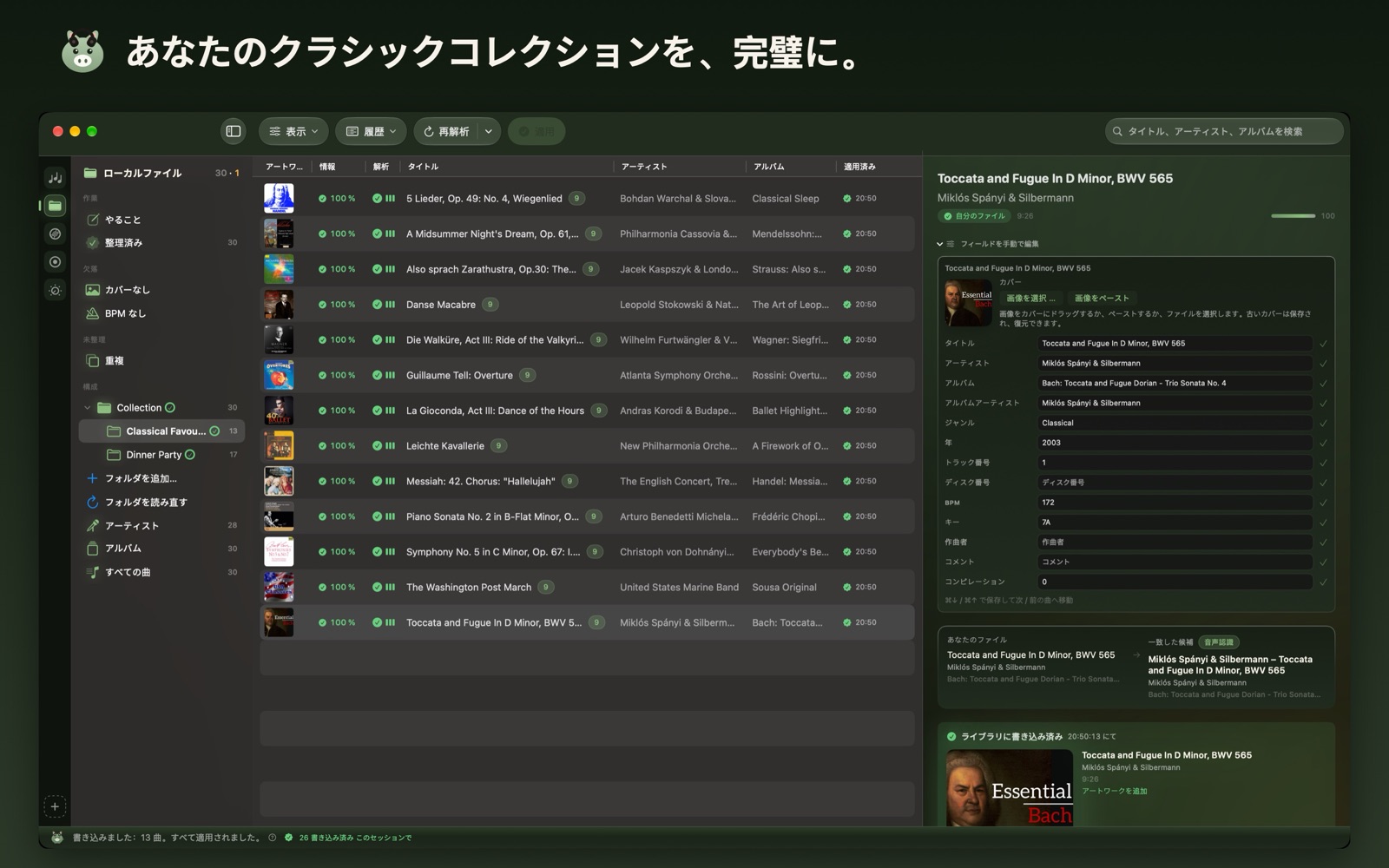Click artwork thumbnail of Leichte Kavallerie
The height and width of the screenshot is (868, 1389).
pos(279,446)
